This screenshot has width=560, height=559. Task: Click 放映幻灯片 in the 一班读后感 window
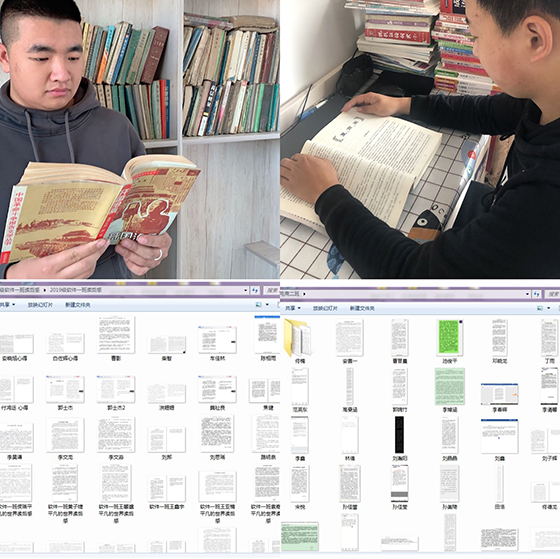click(x=40, y=305)
